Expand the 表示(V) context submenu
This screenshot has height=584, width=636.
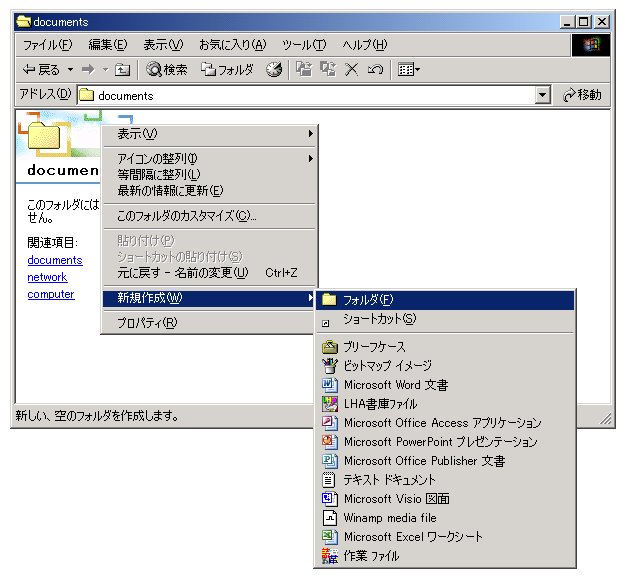pos(210,134)
